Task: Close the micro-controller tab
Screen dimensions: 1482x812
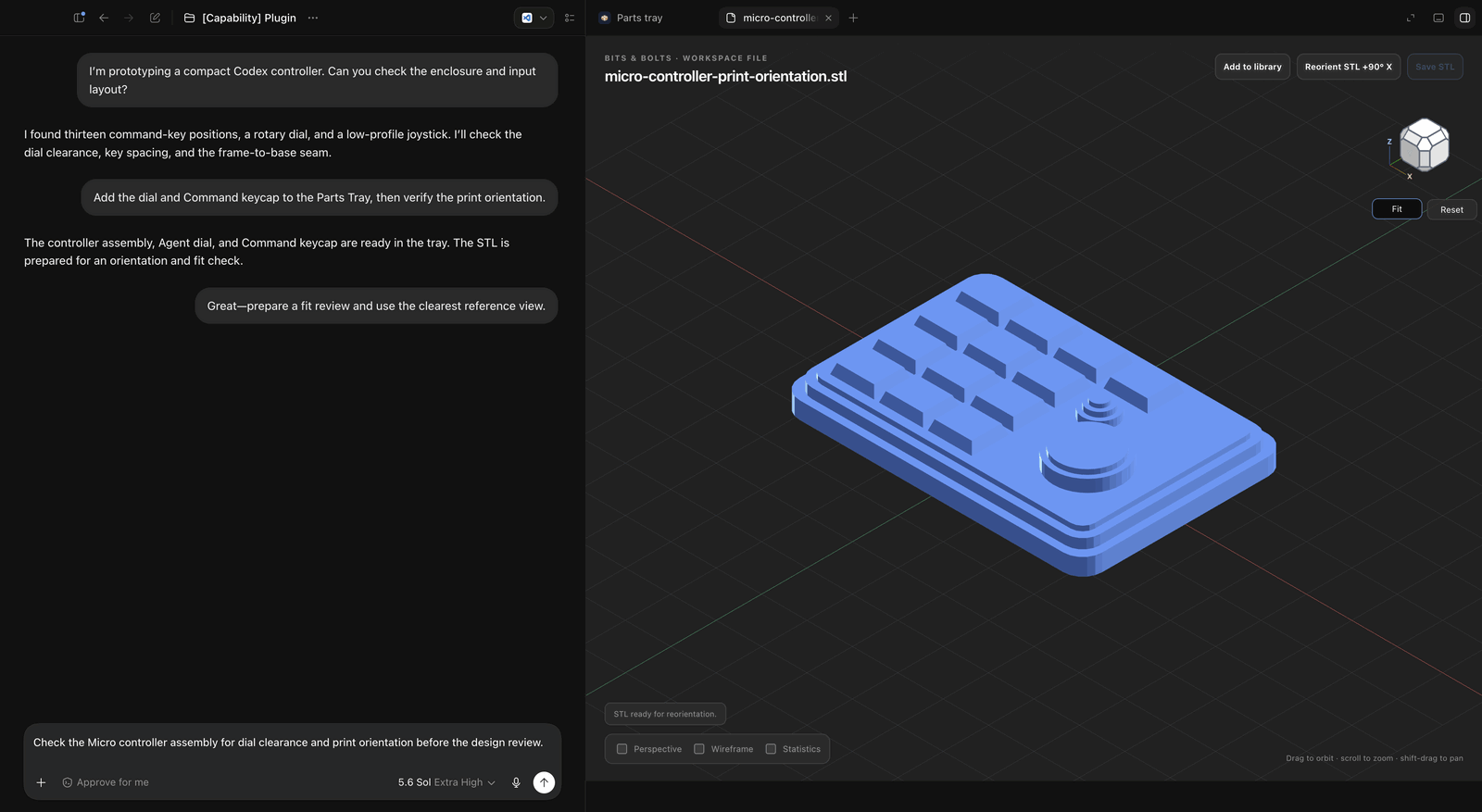Action: [828, 18]
